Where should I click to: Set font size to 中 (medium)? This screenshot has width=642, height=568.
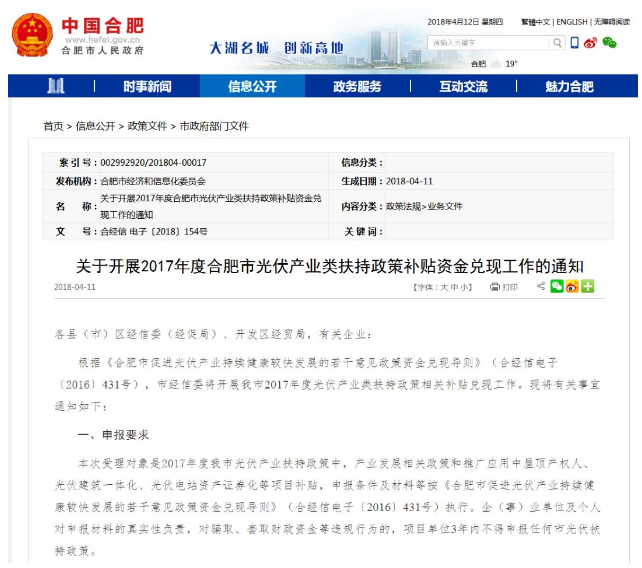[x=450, y=288]
